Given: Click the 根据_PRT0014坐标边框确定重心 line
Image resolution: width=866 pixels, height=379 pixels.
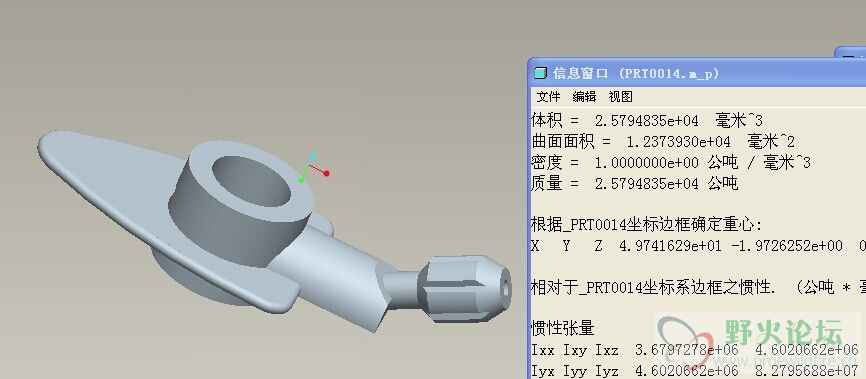Looking at the screenshot, I should tap(646, 225).
